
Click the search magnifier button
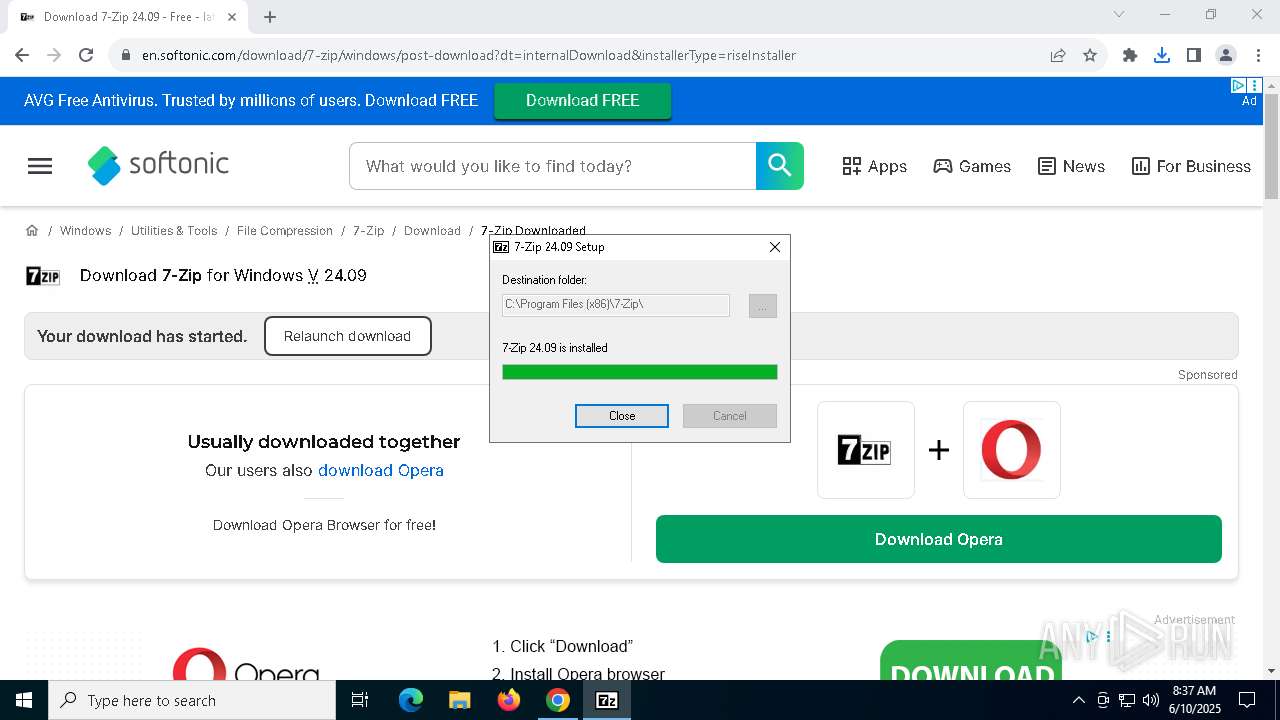click(780, 166)
